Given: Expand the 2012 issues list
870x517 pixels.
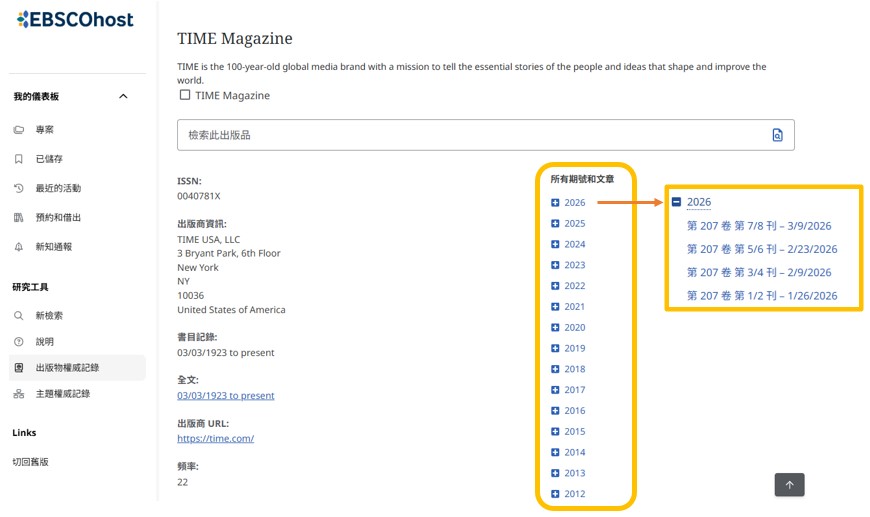Looking at the screenshot, I should 556,494.
